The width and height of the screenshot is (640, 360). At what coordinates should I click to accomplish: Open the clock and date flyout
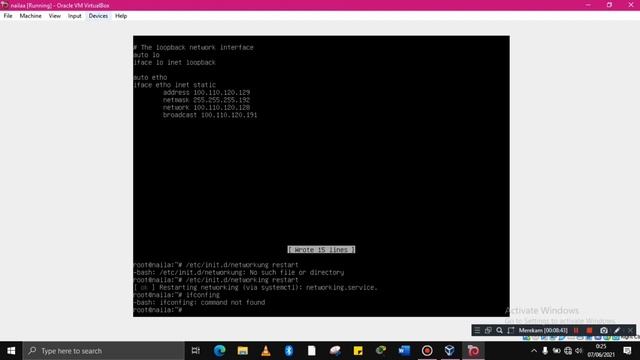pos(601,351)
